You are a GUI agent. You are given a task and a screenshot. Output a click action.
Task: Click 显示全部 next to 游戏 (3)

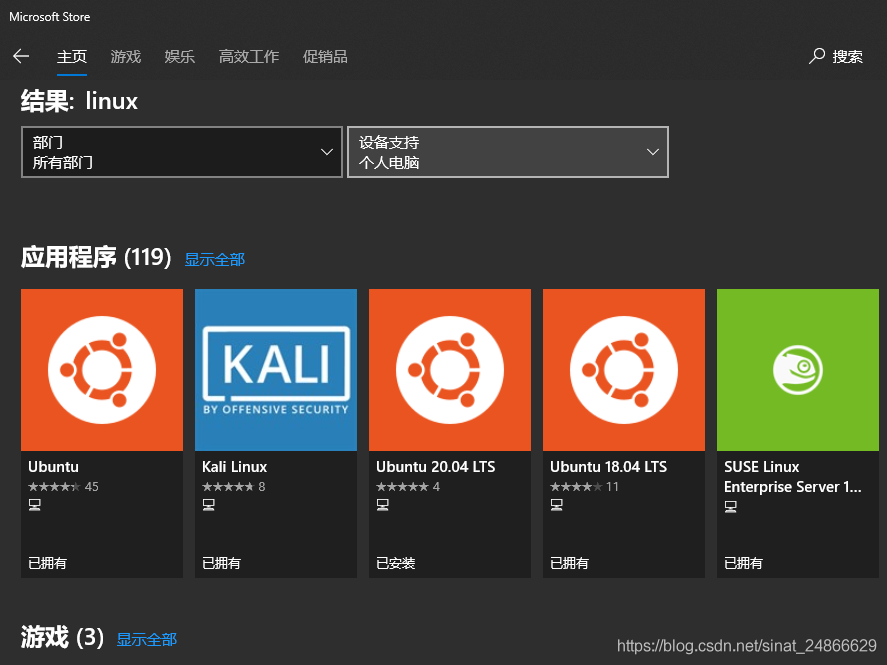tap(147, 640)
